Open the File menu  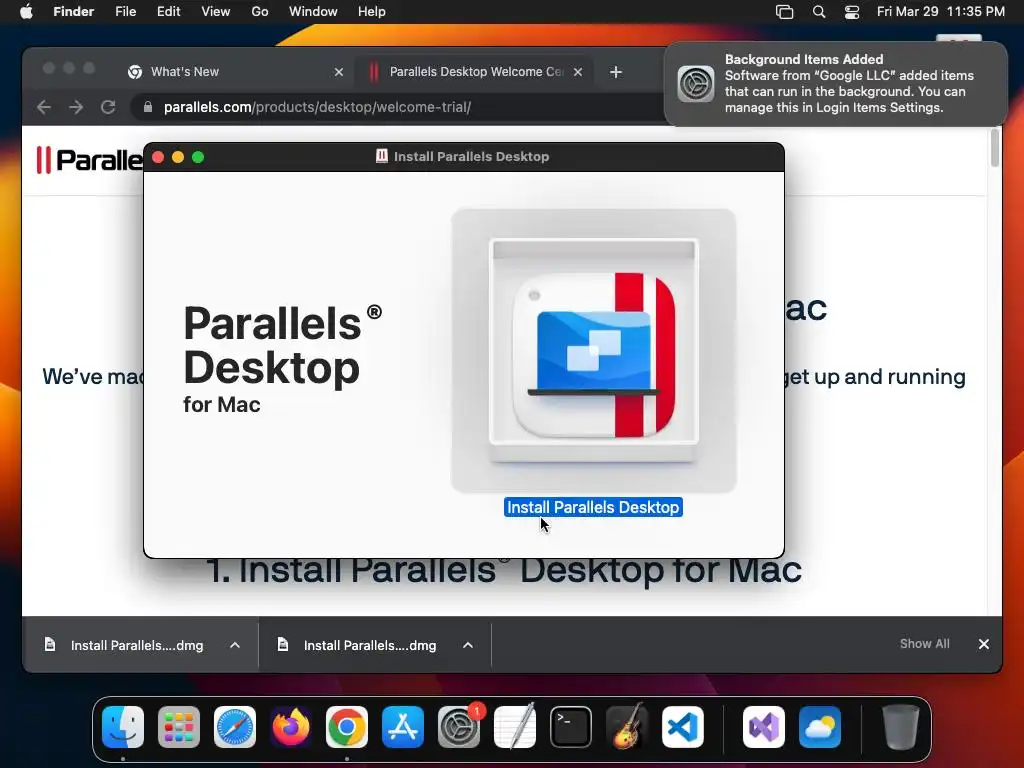click(125, 12)
